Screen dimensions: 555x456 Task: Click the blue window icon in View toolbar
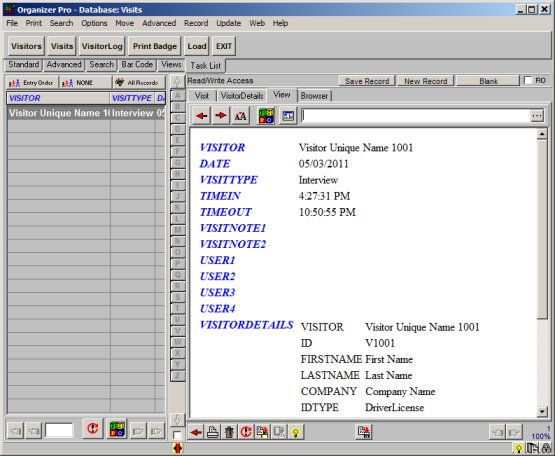288,116
